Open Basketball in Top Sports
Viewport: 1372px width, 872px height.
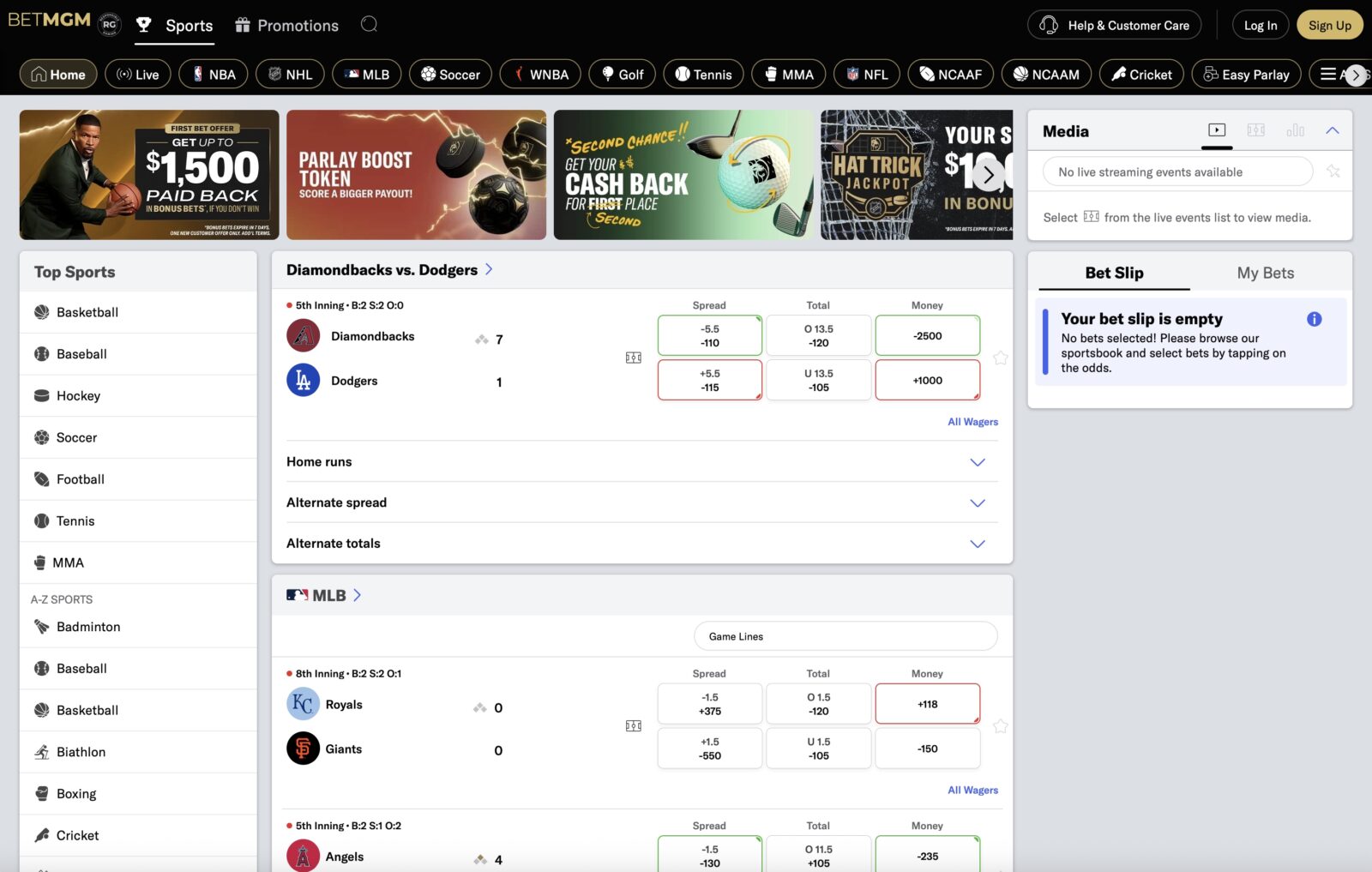click(x=138, y=312)
